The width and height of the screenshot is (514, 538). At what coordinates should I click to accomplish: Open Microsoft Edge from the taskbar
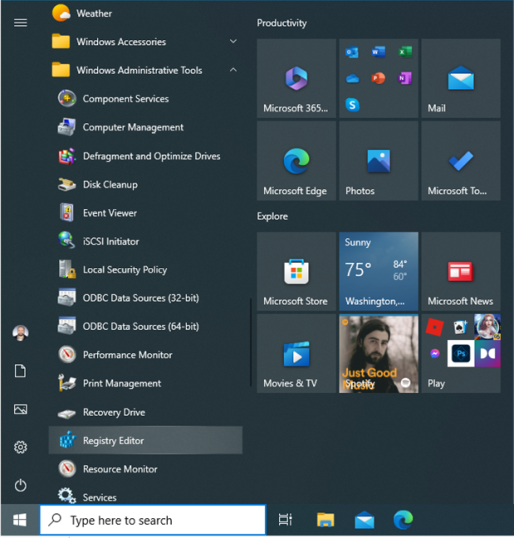pos(404,520)
